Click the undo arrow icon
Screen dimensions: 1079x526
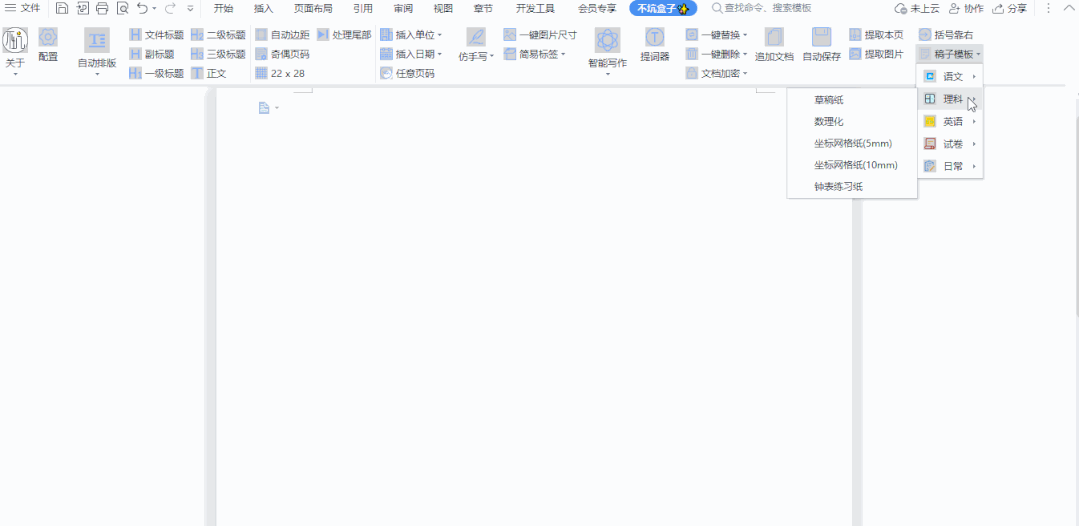(142, 8)
